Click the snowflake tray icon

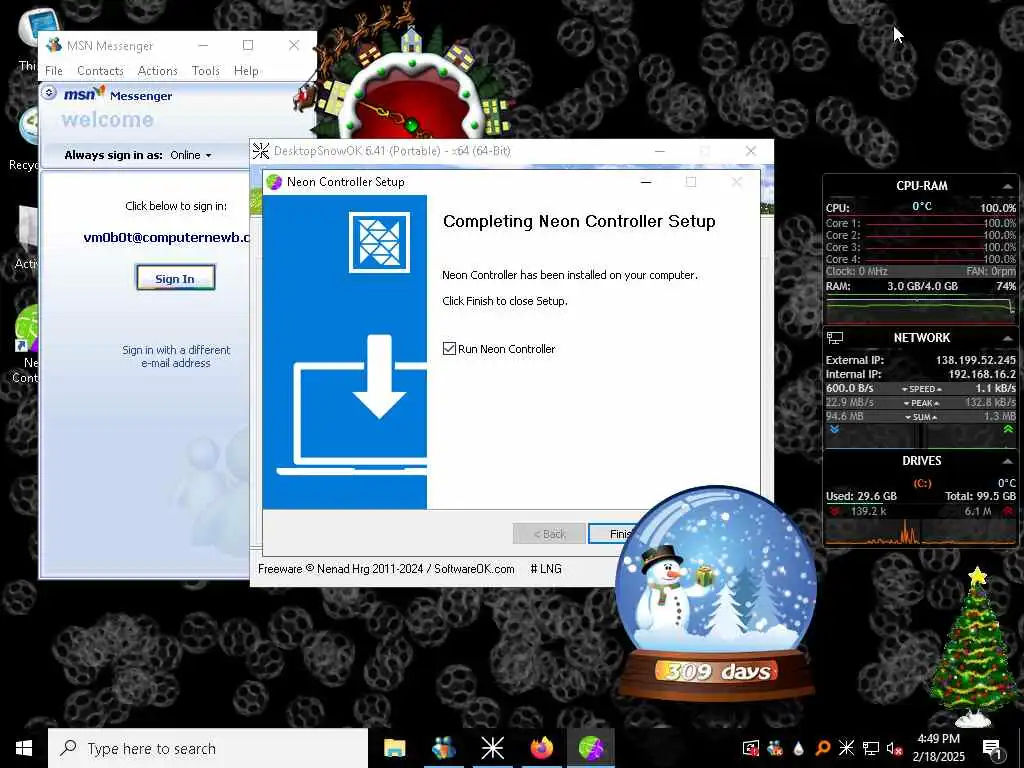point(846,748)
